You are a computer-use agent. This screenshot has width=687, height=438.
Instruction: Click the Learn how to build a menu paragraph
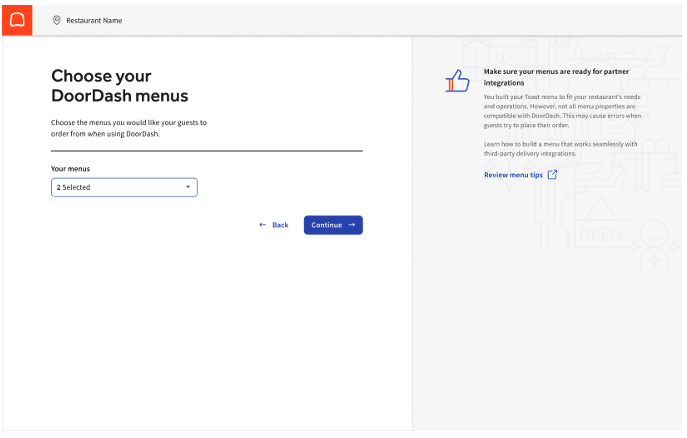560,149
